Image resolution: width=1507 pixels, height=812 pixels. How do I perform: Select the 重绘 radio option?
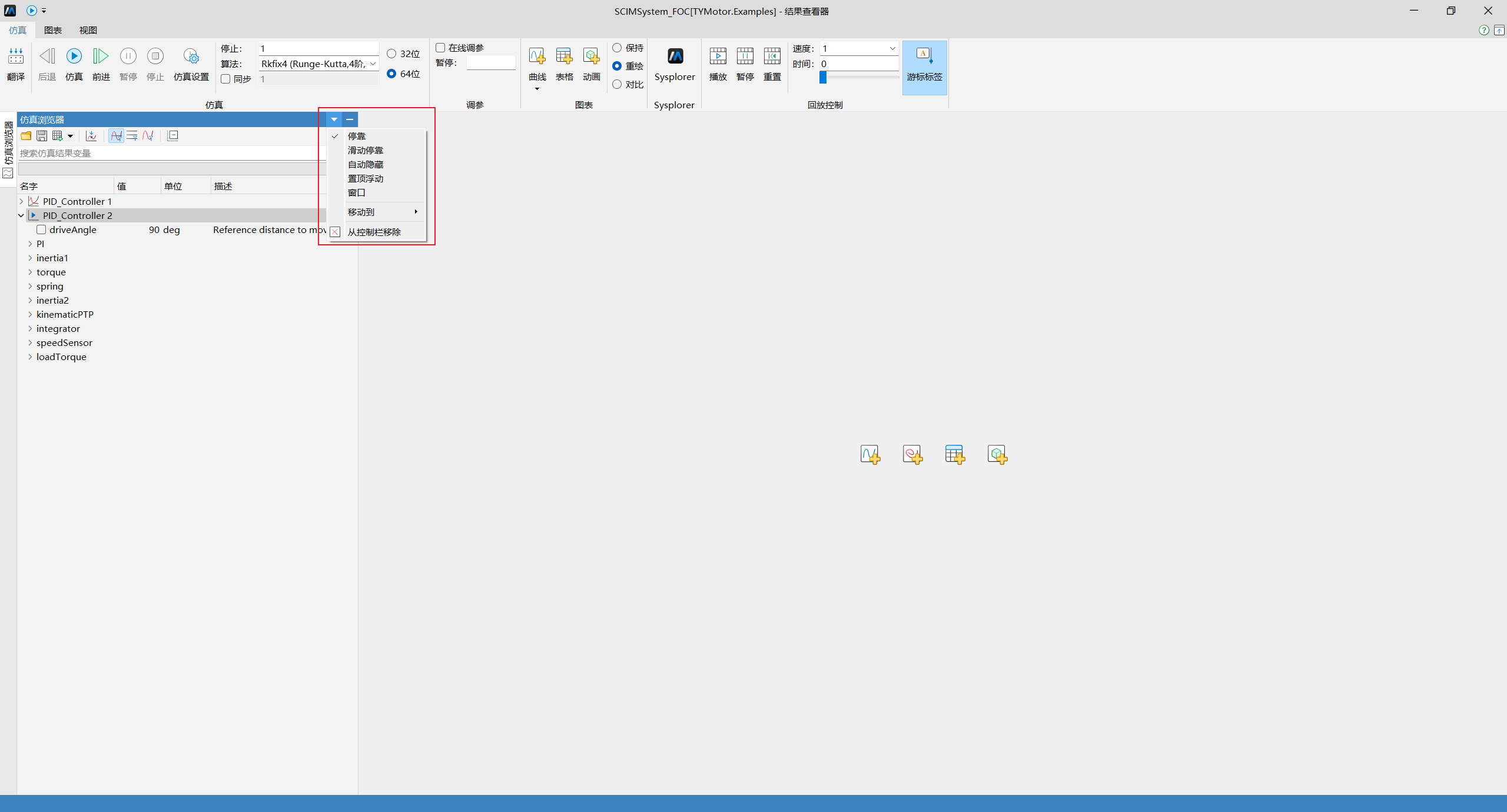(617, 66)
